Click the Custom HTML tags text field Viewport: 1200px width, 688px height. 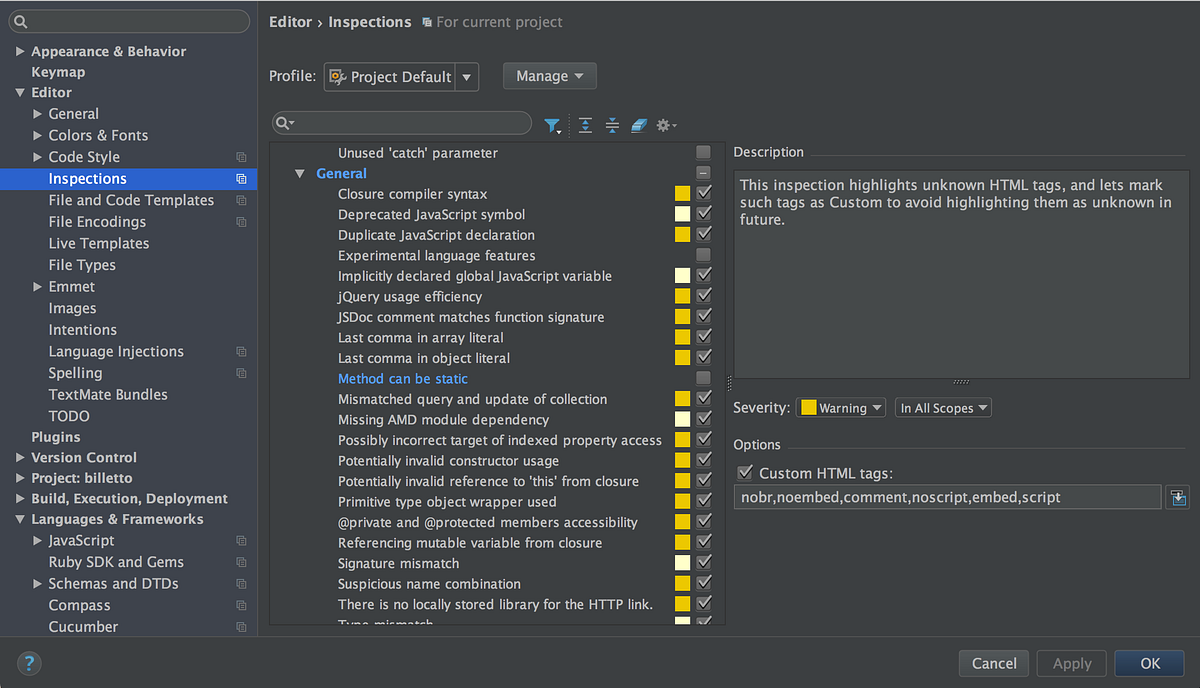[x=947, y=497]
